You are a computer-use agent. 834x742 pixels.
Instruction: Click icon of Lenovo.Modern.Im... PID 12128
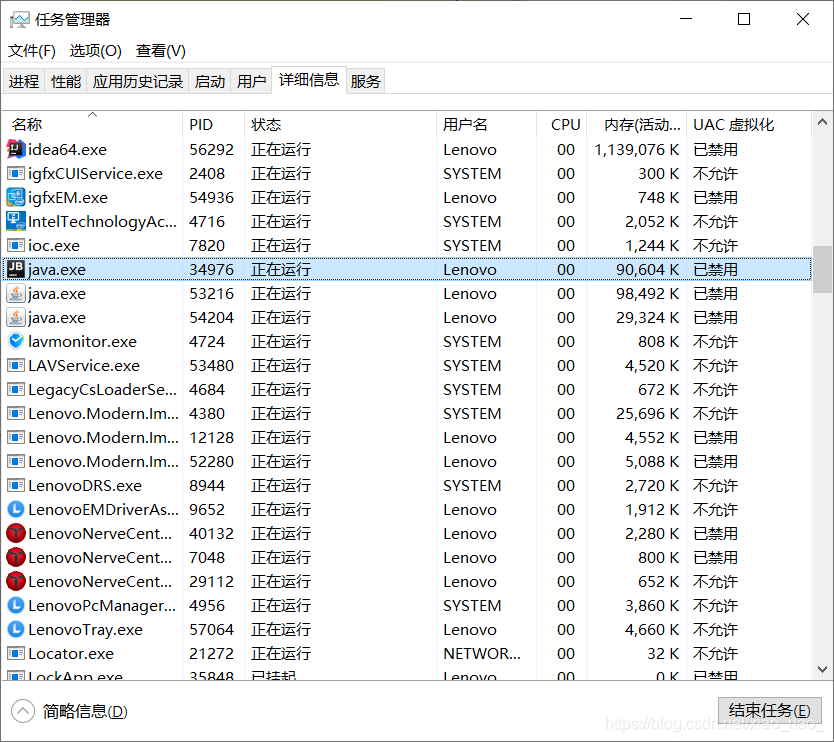coord(16,437)
